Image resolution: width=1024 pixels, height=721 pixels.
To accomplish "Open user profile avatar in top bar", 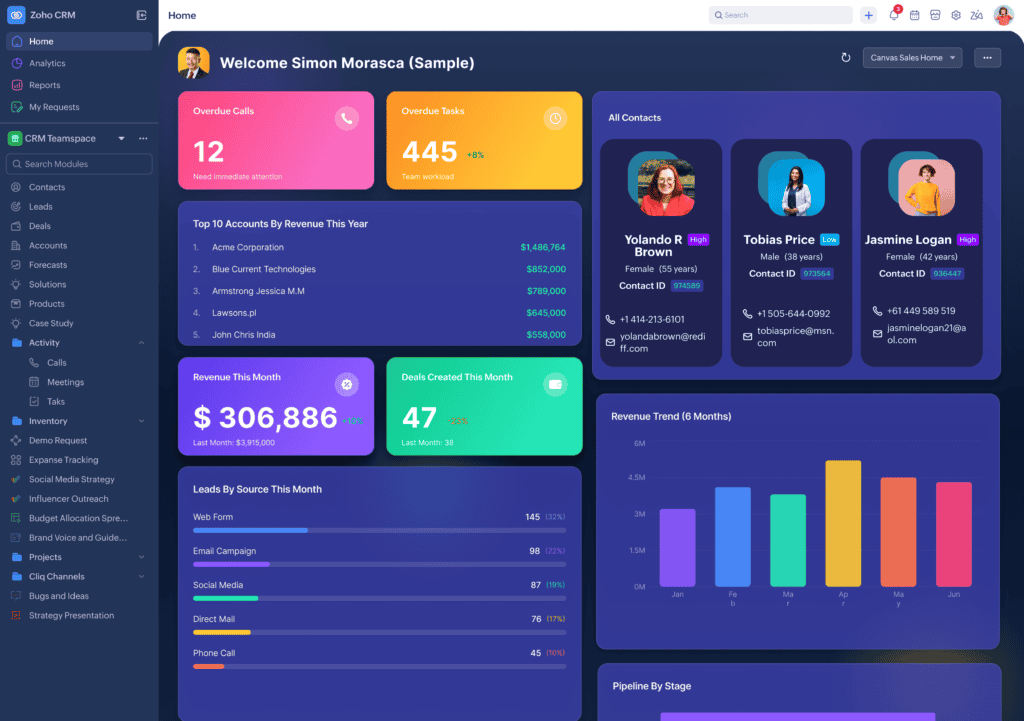I will tap(1003, 15).
